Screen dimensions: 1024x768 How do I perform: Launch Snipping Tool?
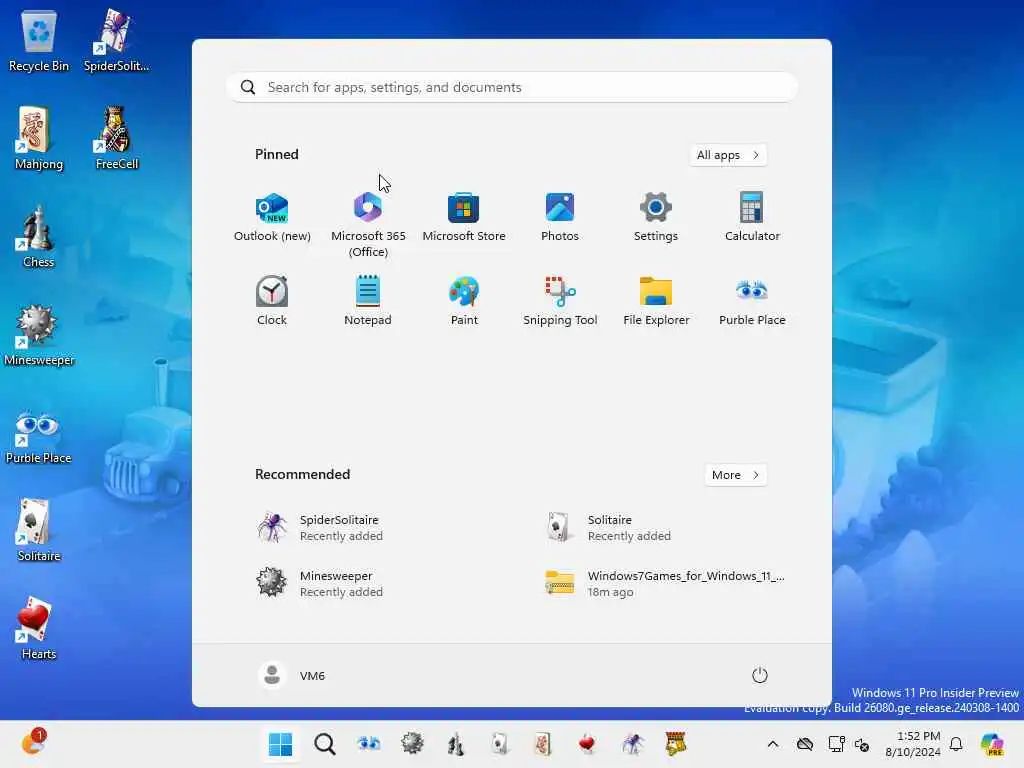click(560, 301)
